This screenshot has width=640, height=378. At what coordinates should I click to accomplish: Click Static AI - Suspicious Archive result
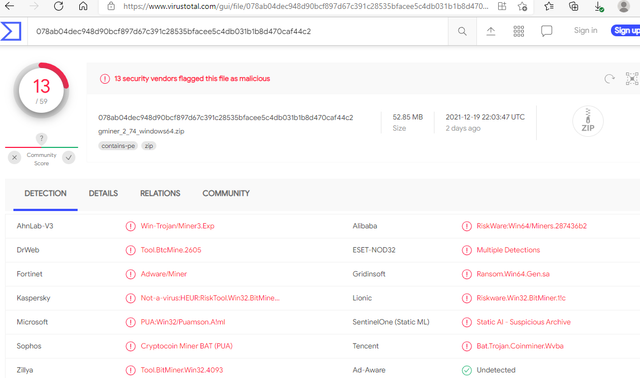pos(523,322)
